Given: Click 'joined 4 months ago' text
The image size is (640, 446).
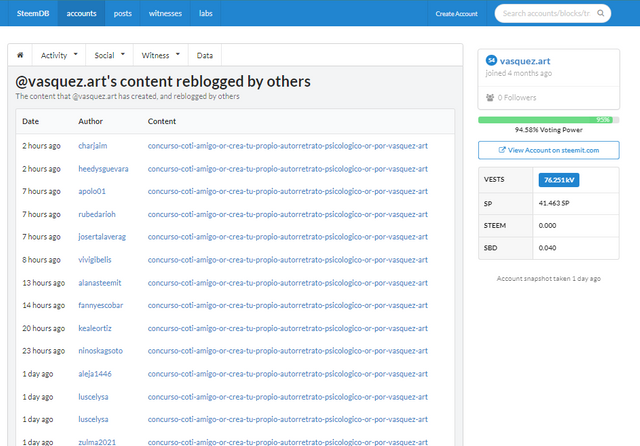Looking at the screenshot, I should [518, 73].
